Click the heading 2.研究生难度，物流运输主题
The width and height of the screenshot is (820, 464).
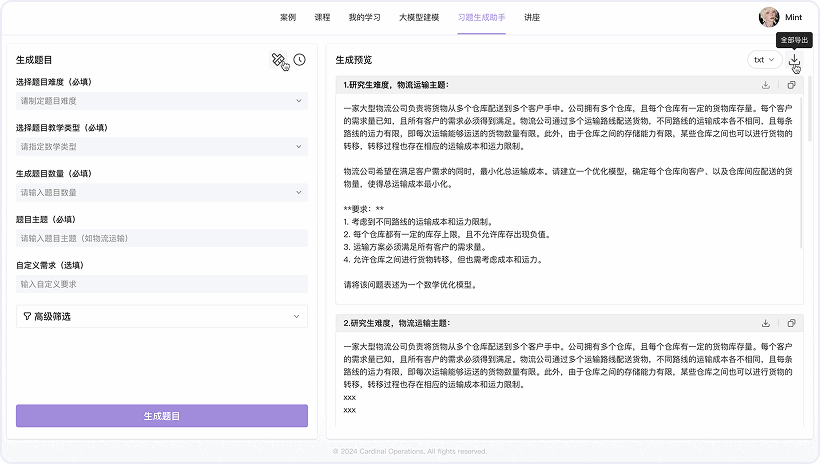pos(397,323)
